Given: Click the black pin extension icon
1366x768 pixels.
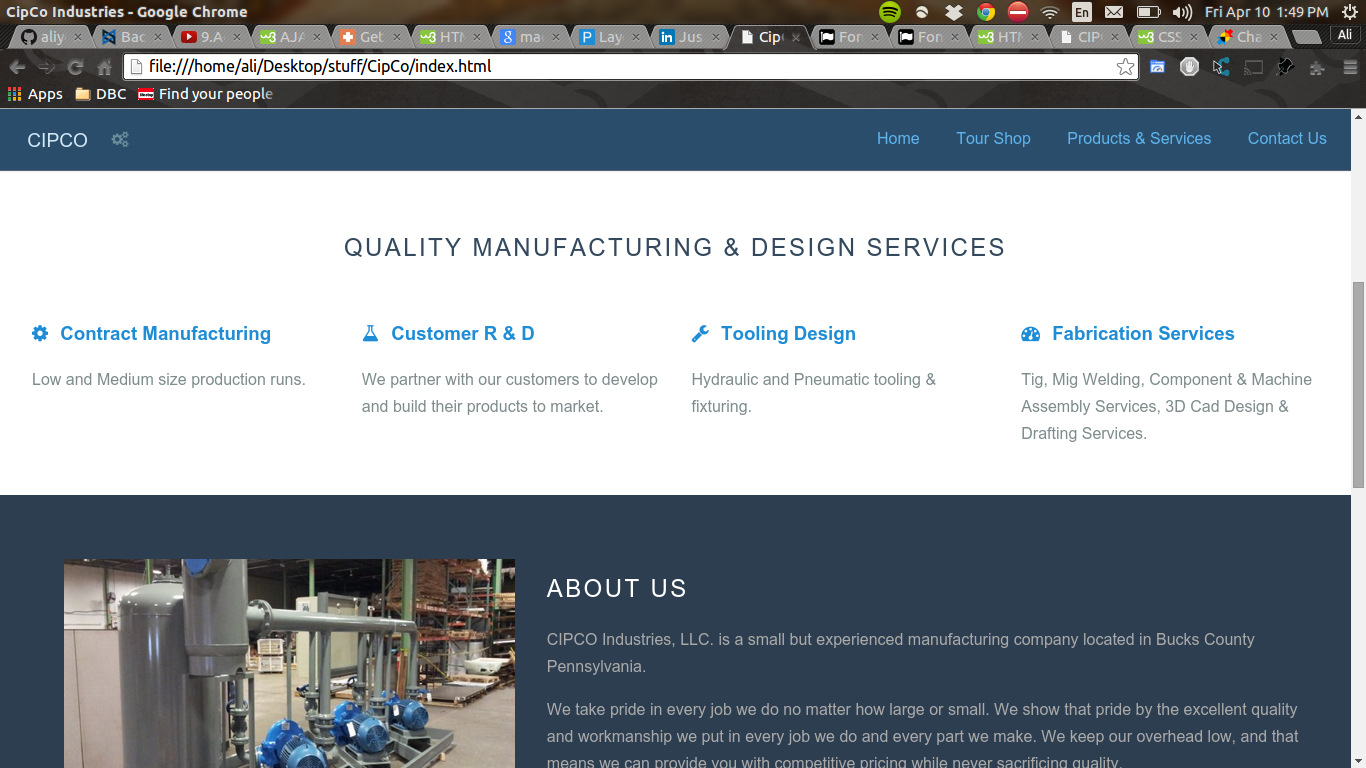Looking at the screenshot, I should pyautogui.click(x=1285, y=67).
